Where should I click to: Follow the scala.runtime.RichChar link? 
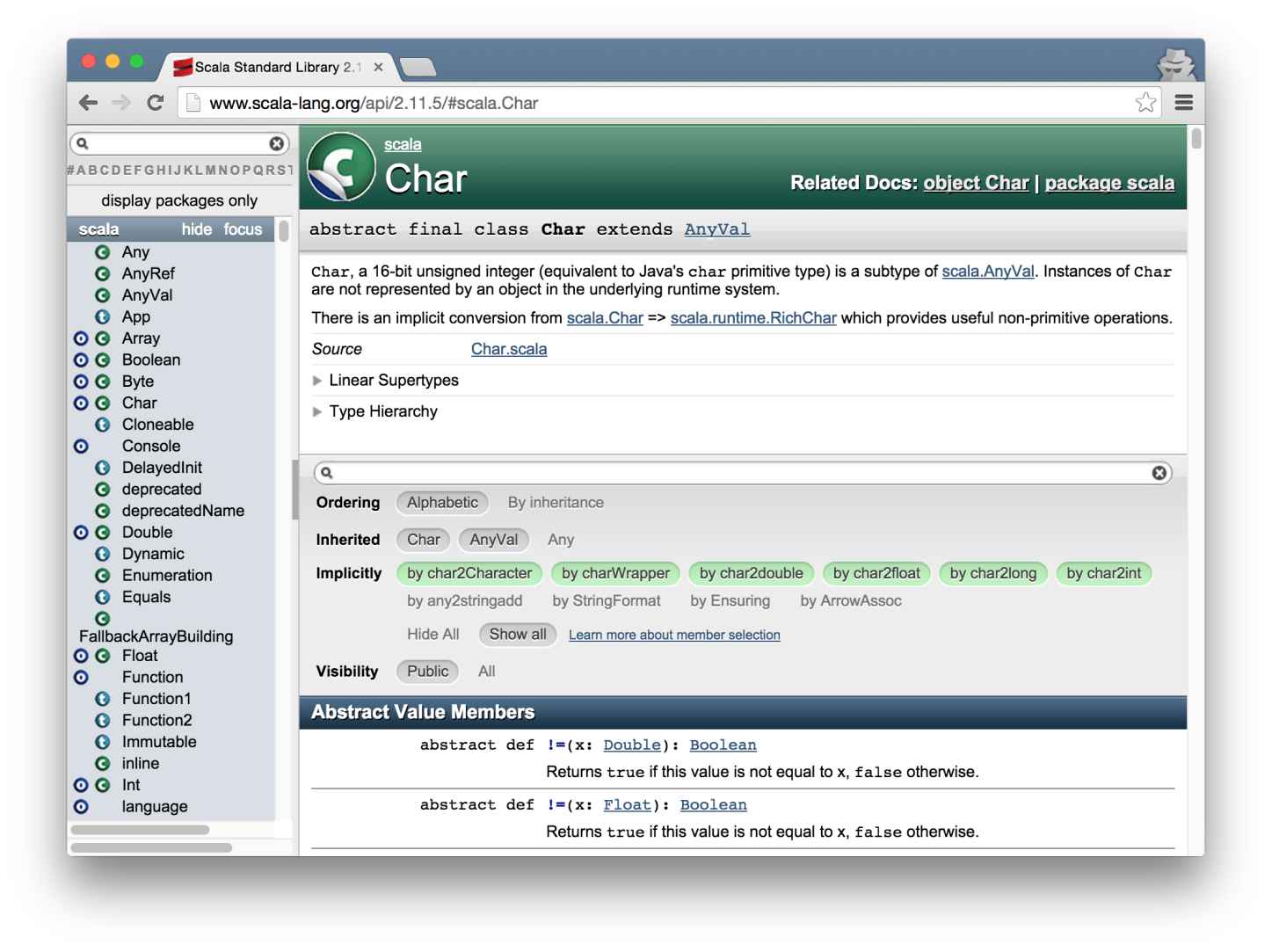click(x=753, y=318)
